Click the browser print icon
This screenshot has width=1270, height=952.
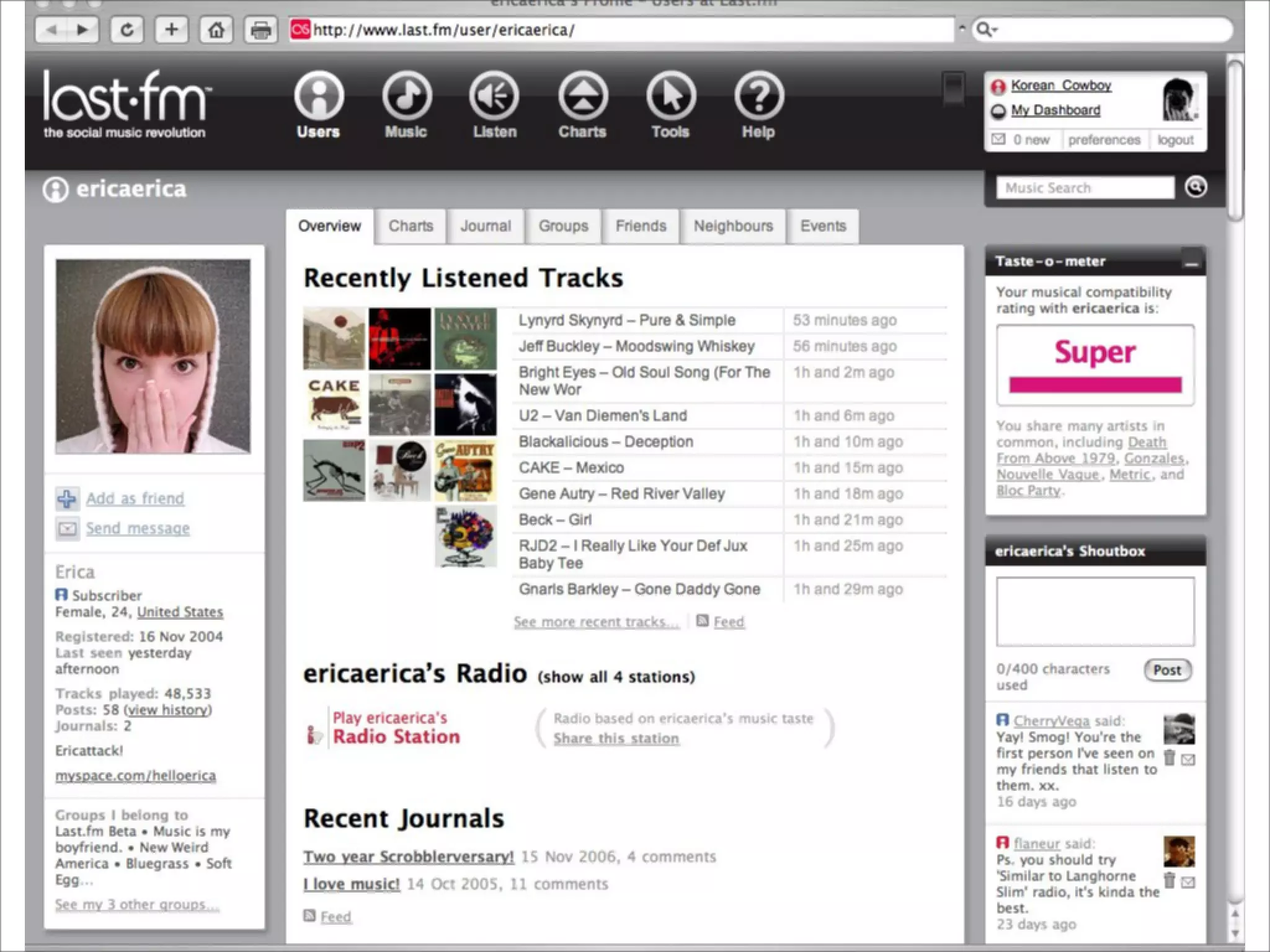coord(260,30)
